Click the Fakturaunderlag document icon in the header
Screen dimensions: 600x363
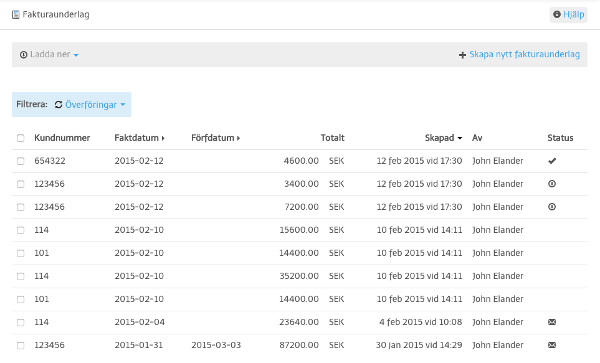click(16, 15)
